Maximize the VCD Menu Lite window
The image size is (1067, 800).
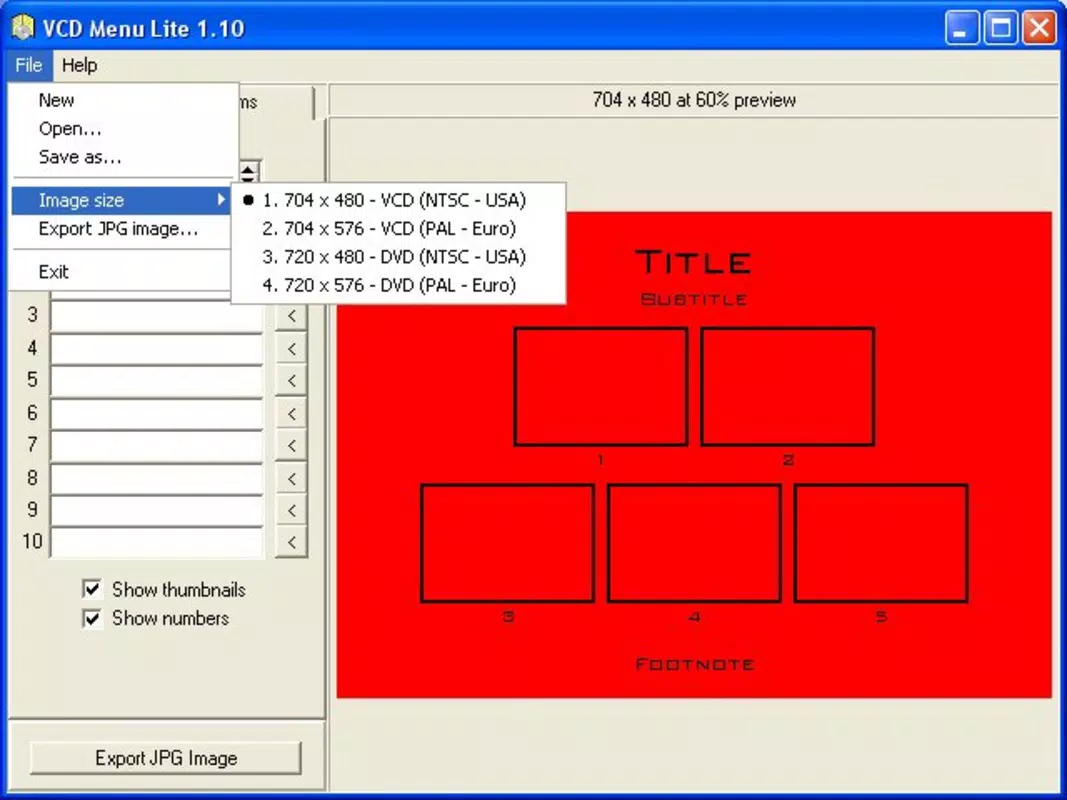1001,28
